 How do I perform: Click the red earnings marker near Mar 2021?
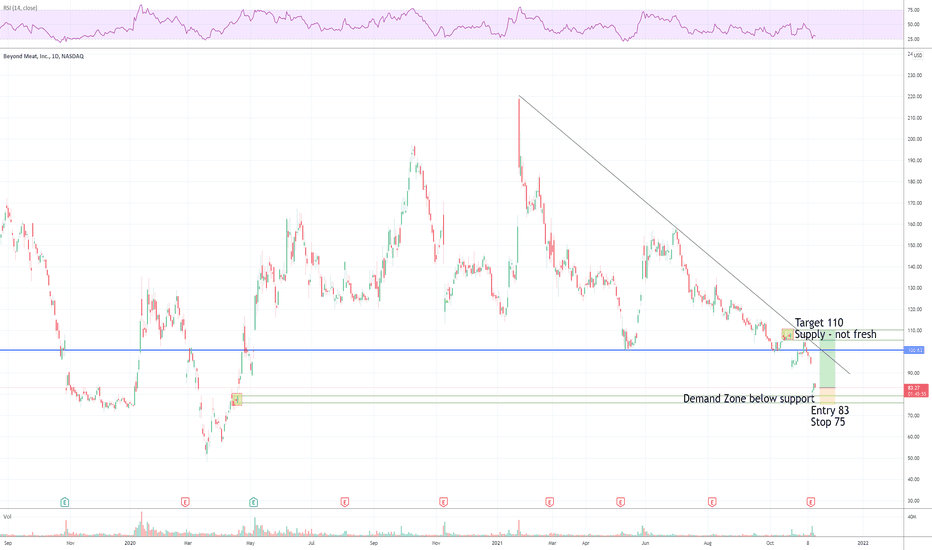[x=550, y=502]
